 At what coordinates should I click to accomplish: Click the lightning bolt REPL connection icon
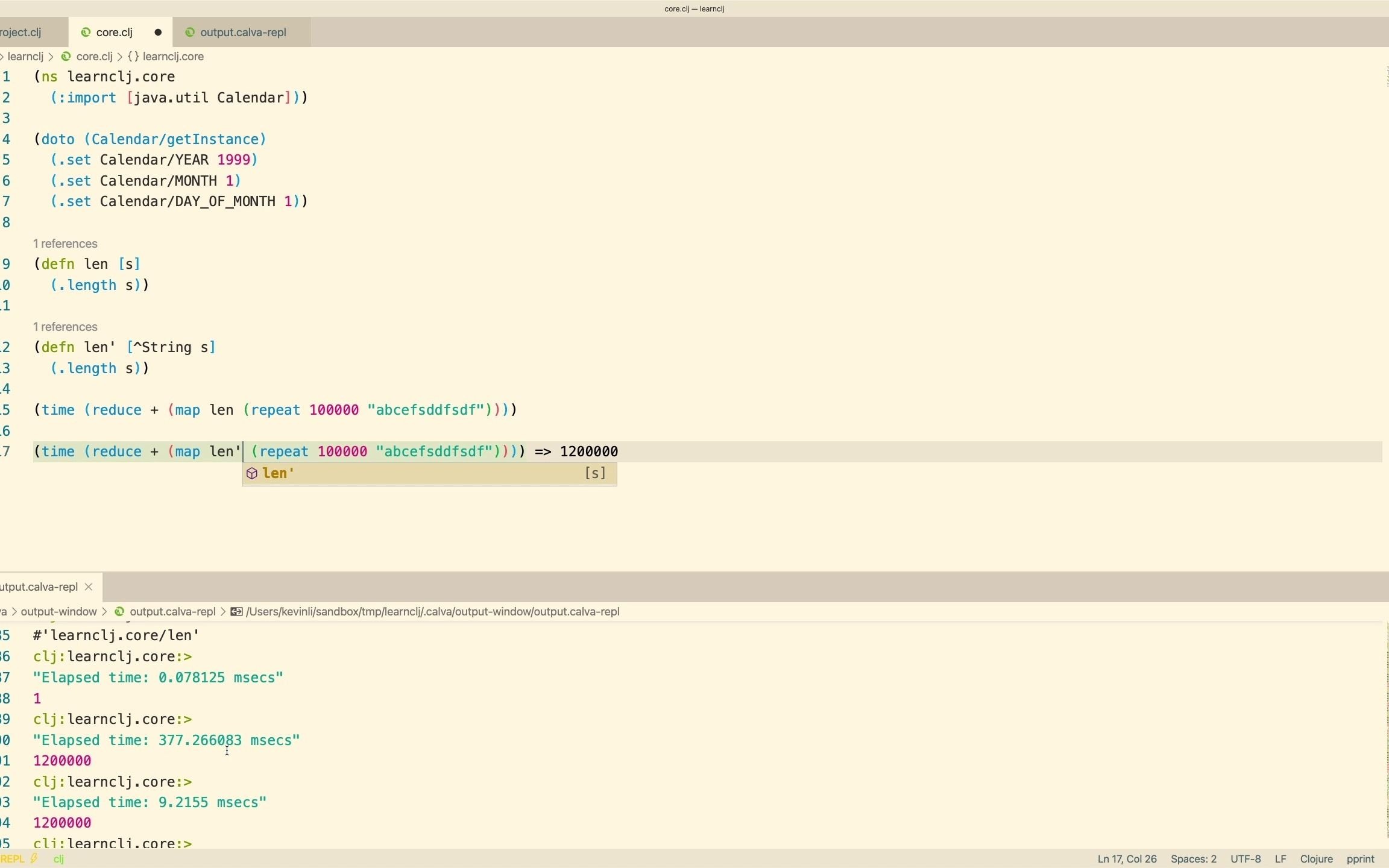pos(35,859)
